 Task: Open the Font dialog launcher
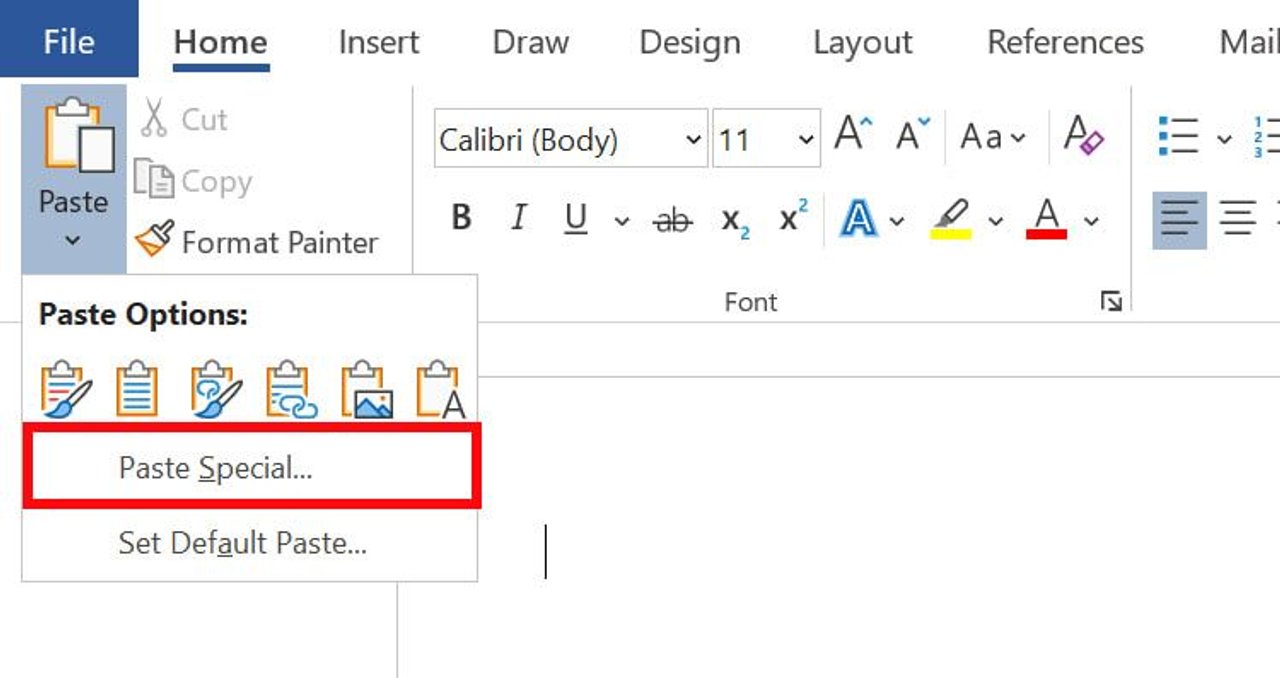click(x=1111, y=301)
